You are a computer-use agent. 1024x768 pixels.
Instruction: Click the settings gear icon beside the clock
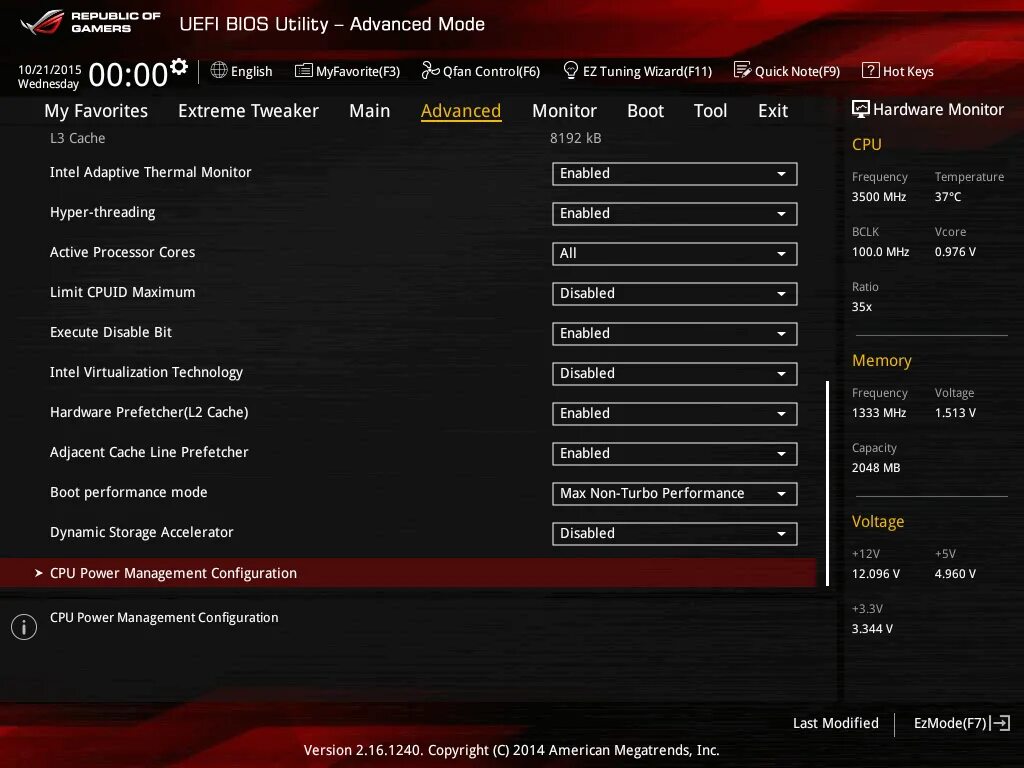179,67
